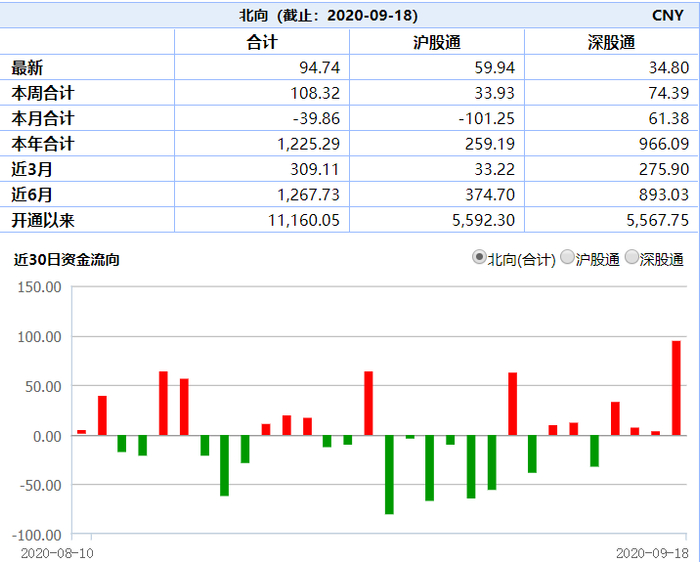
Task: Click the 近3月 row label
Action: pos(32,170)
